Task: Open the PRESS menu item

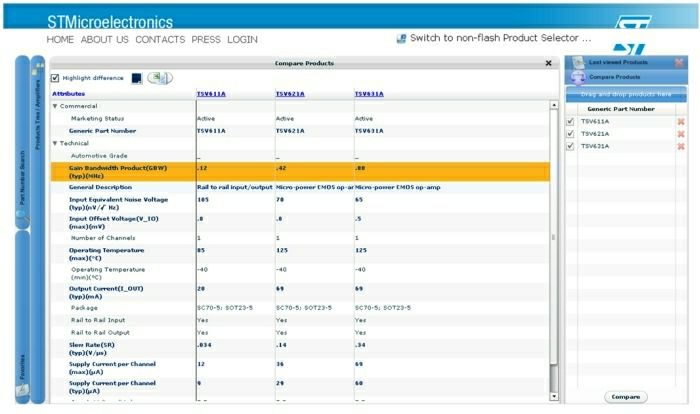Action: click(x=206, y=39)
